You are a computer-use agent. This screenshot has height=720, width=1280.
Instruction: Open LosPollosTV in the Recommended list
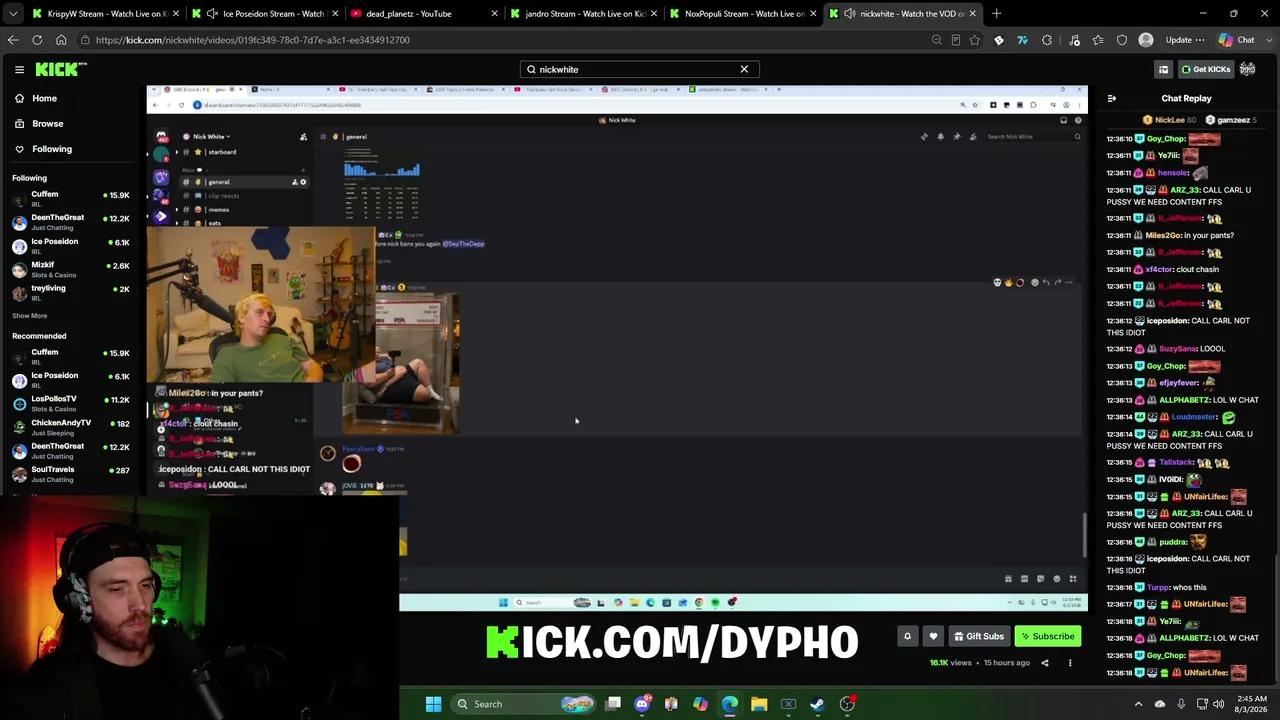(x=70, y=403)
